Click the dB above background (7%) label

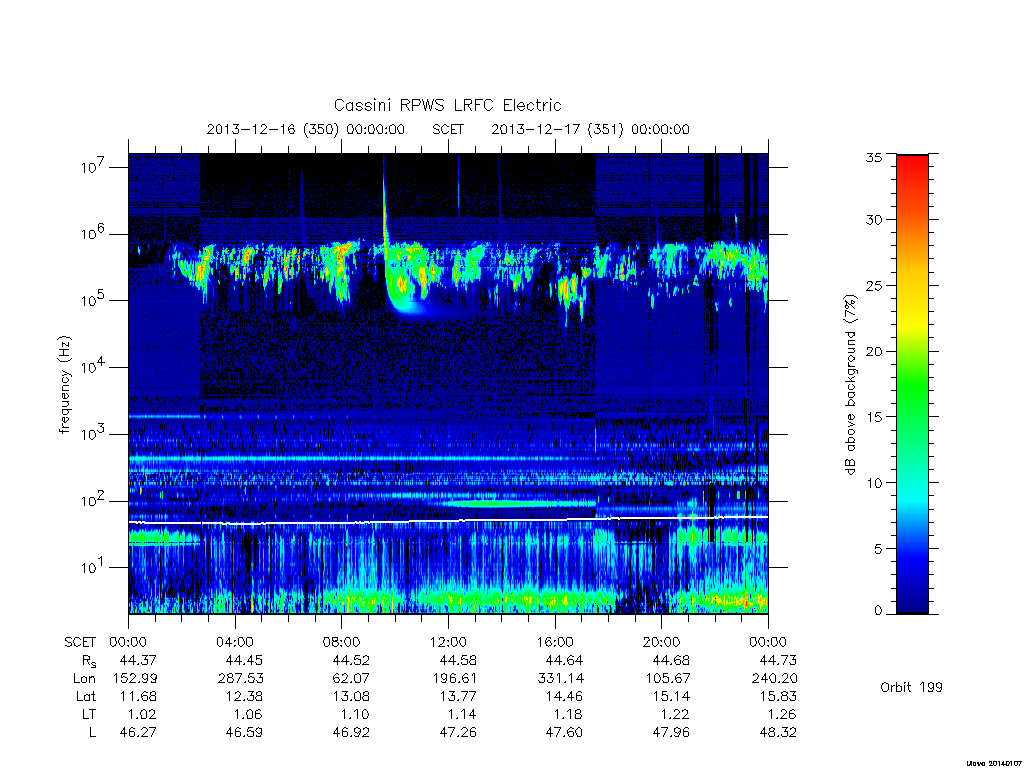tap(850, 384)
